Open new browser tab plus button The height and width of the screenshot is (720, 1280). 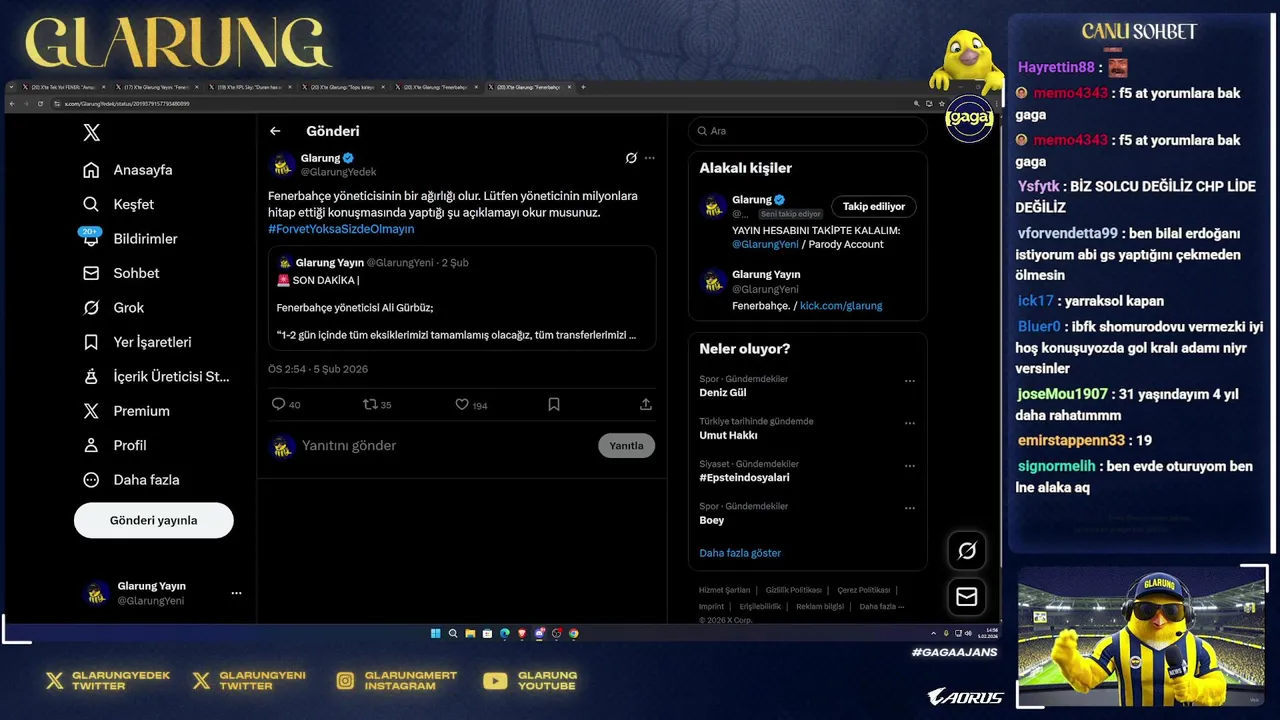(584, 87)
